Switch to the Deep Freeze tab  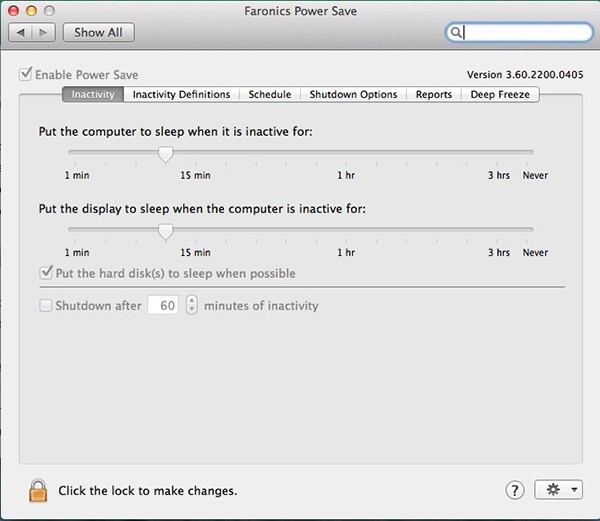point(502,94)
